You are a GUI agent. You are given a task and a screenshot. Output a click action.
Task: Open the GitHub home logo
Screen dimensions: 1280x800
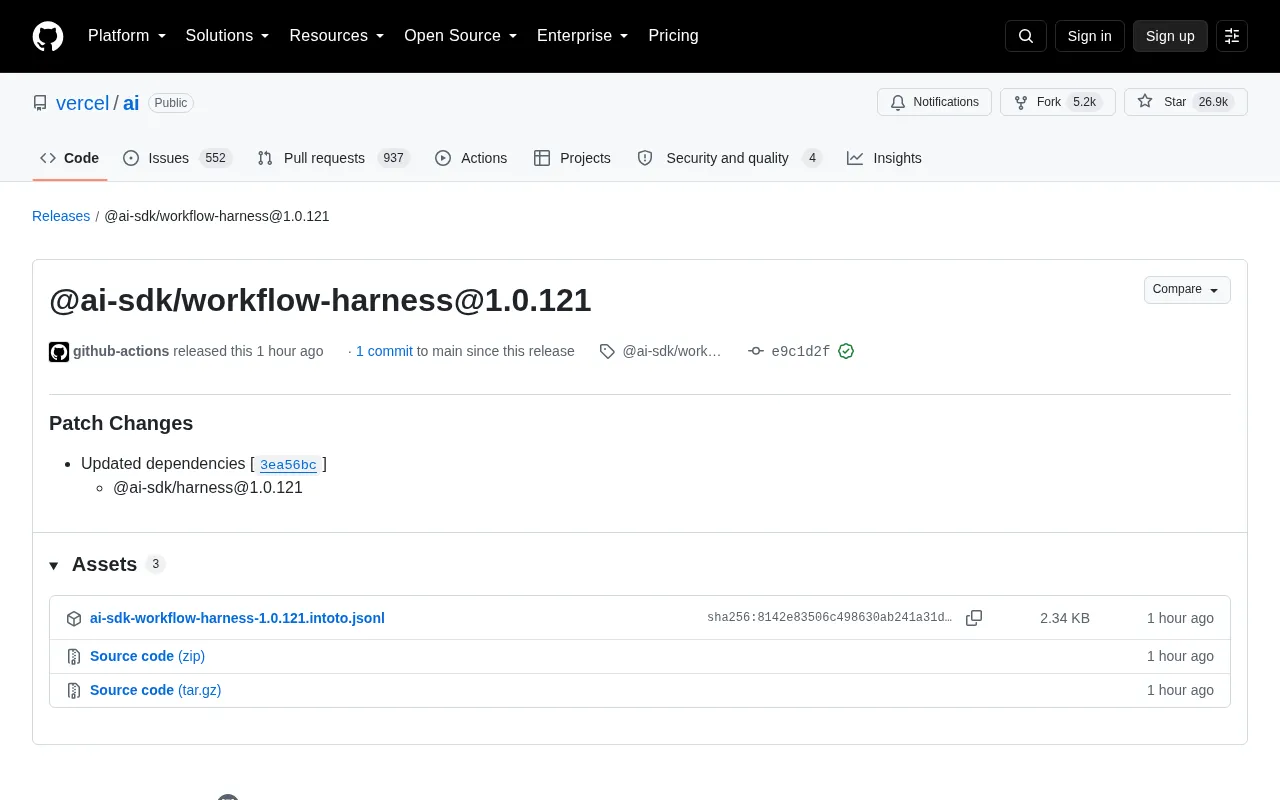coord(48,36)
